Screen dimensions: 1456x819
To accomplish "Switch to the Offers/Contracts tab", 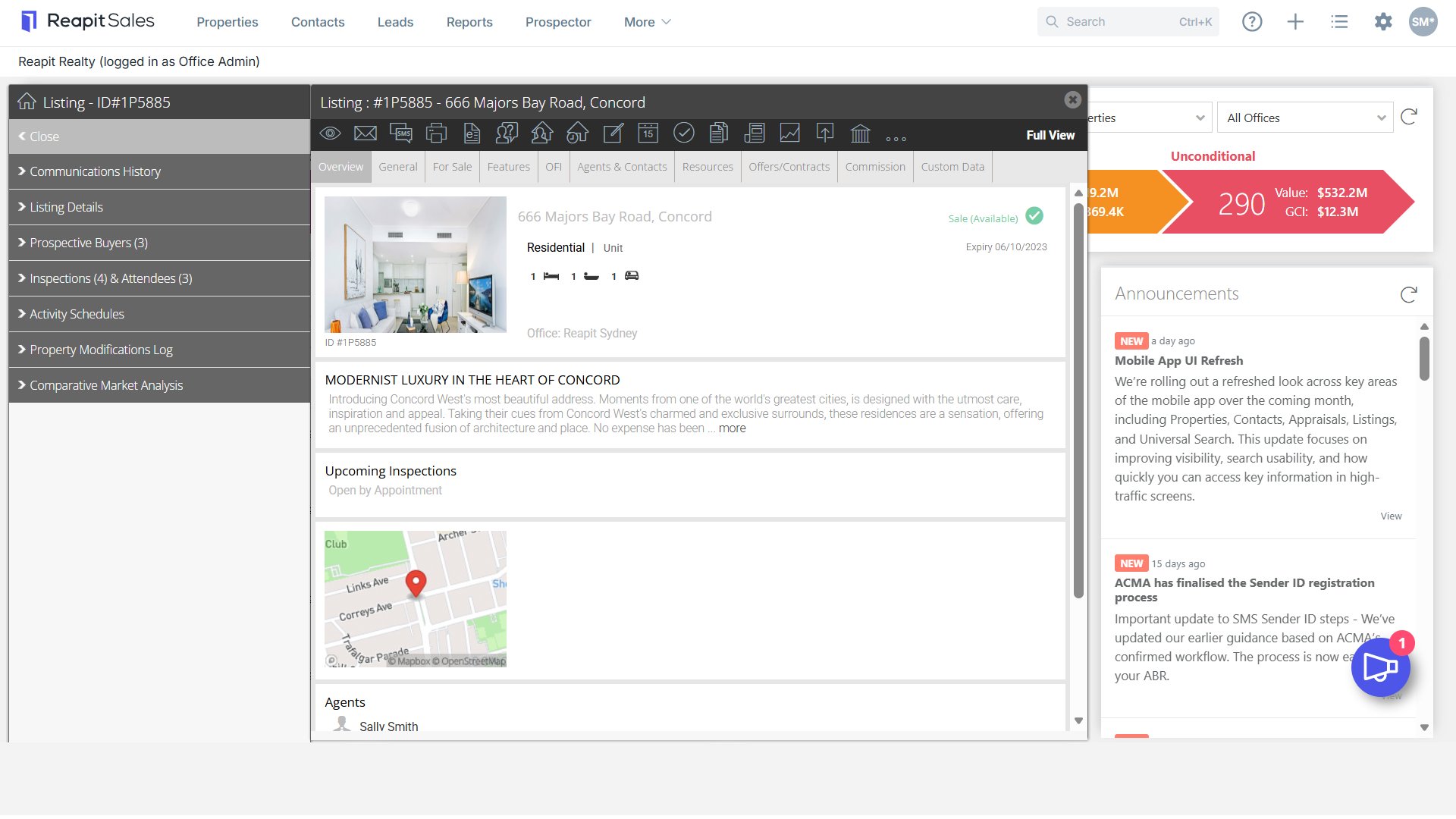I will [789, 167].
